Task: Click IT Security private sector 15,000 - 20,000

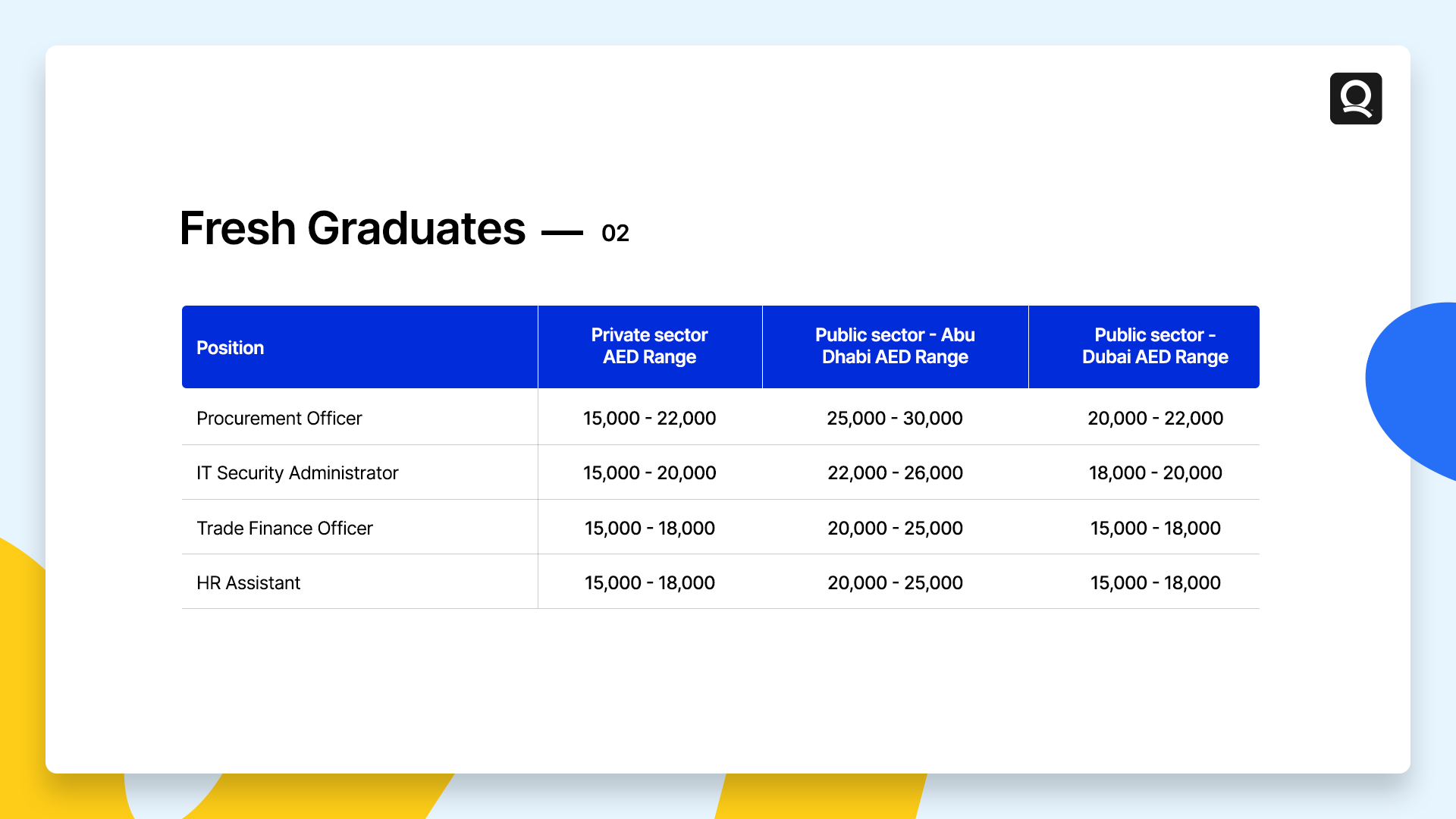Action: click(649, 473)
